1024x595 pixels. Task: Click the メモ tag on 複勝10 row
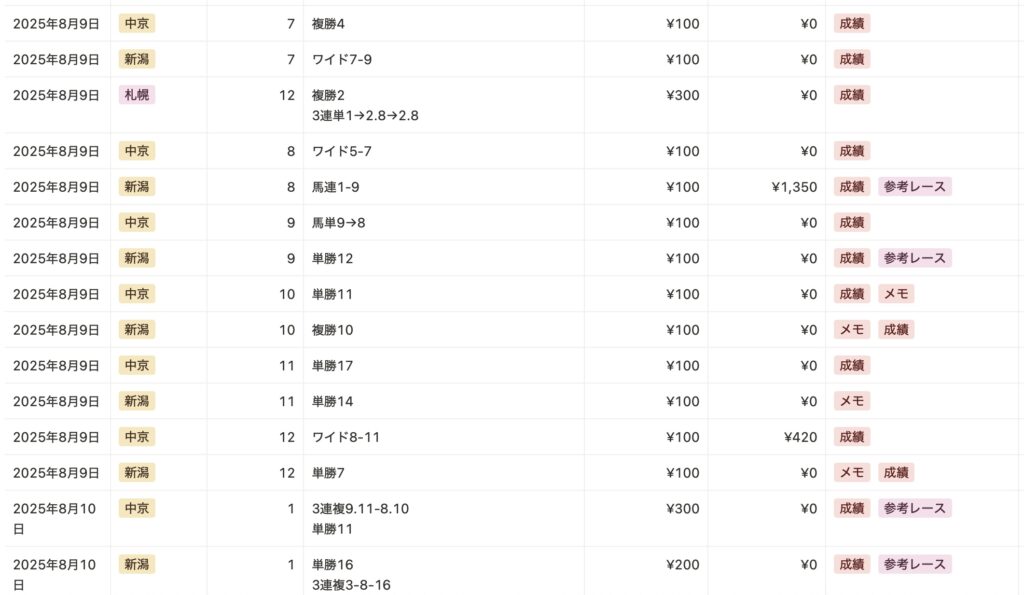click(852, 330)
